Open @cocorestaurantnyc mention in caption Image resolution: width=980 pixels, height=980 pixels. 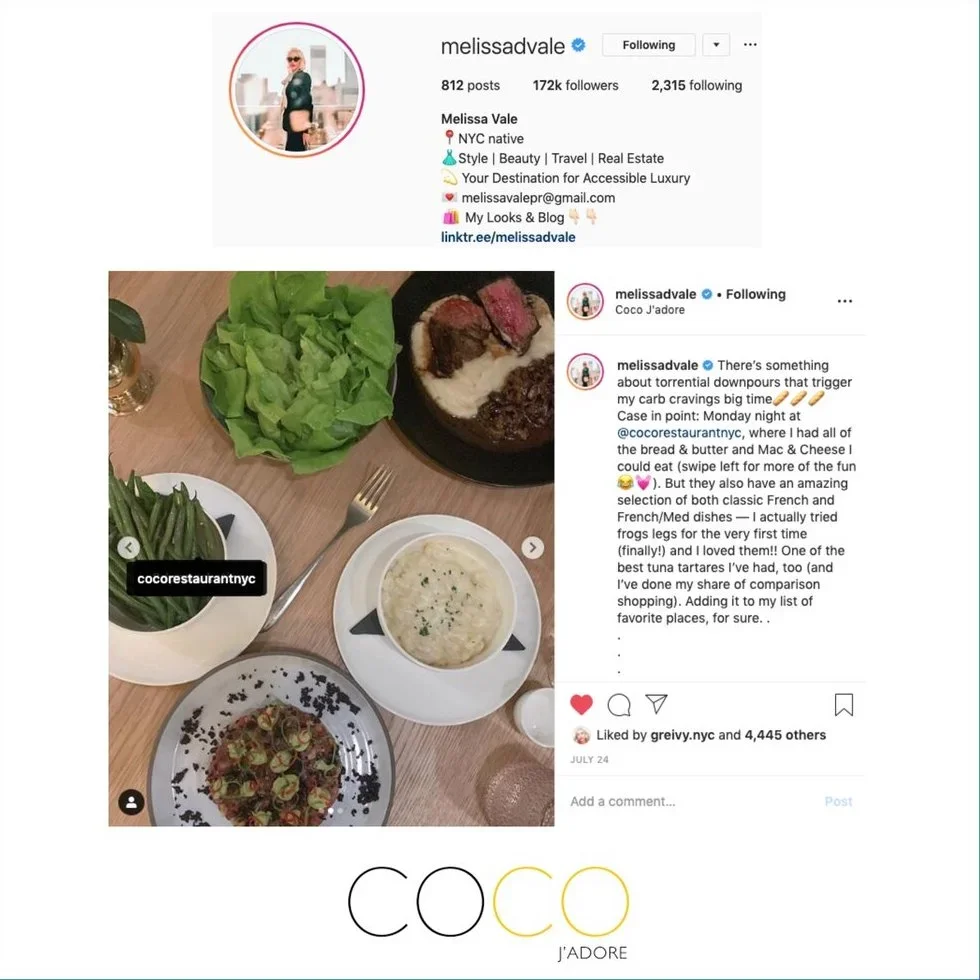pos(679,432)
